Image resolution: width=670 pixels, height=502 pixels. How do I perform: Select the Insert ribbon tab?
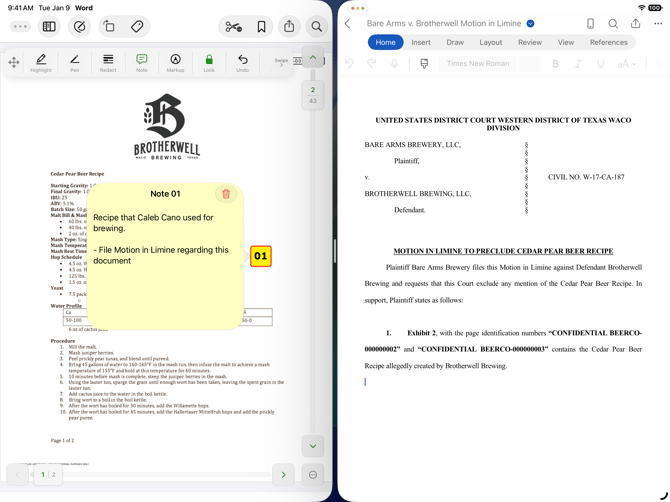[x=421, y=42]
